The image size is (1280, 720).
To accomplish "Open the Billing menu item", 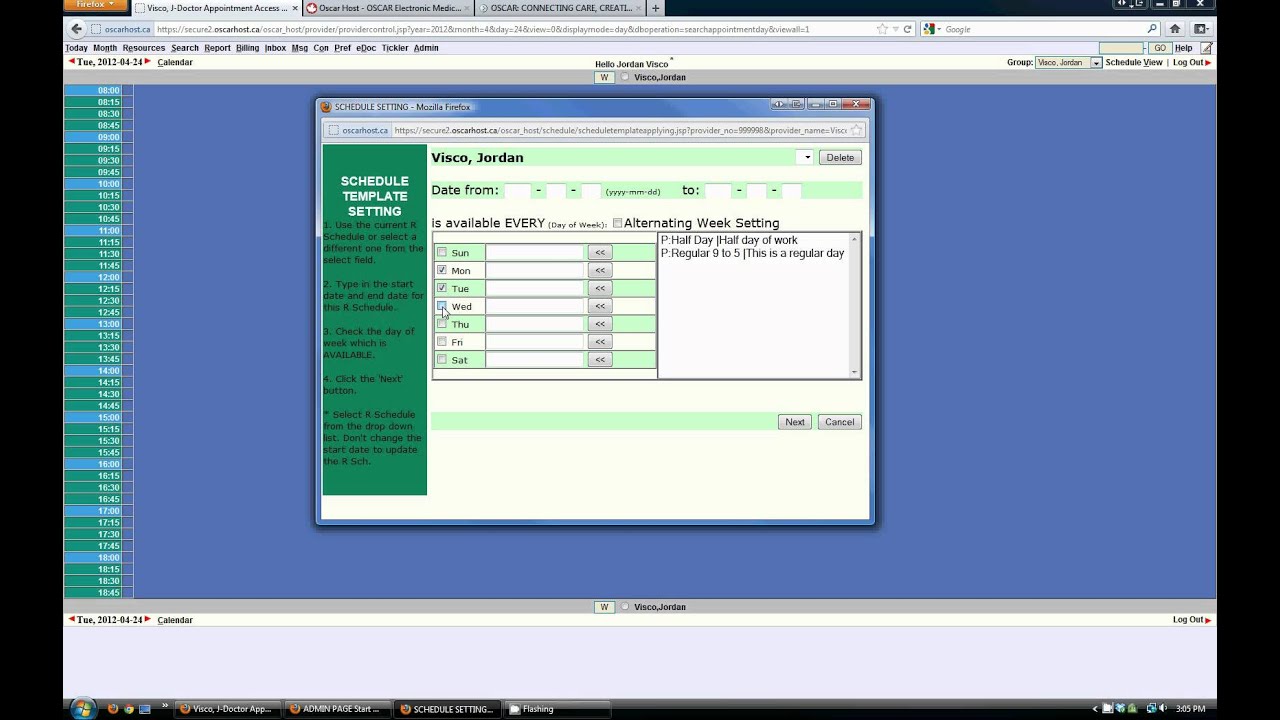I will (247, 48).
